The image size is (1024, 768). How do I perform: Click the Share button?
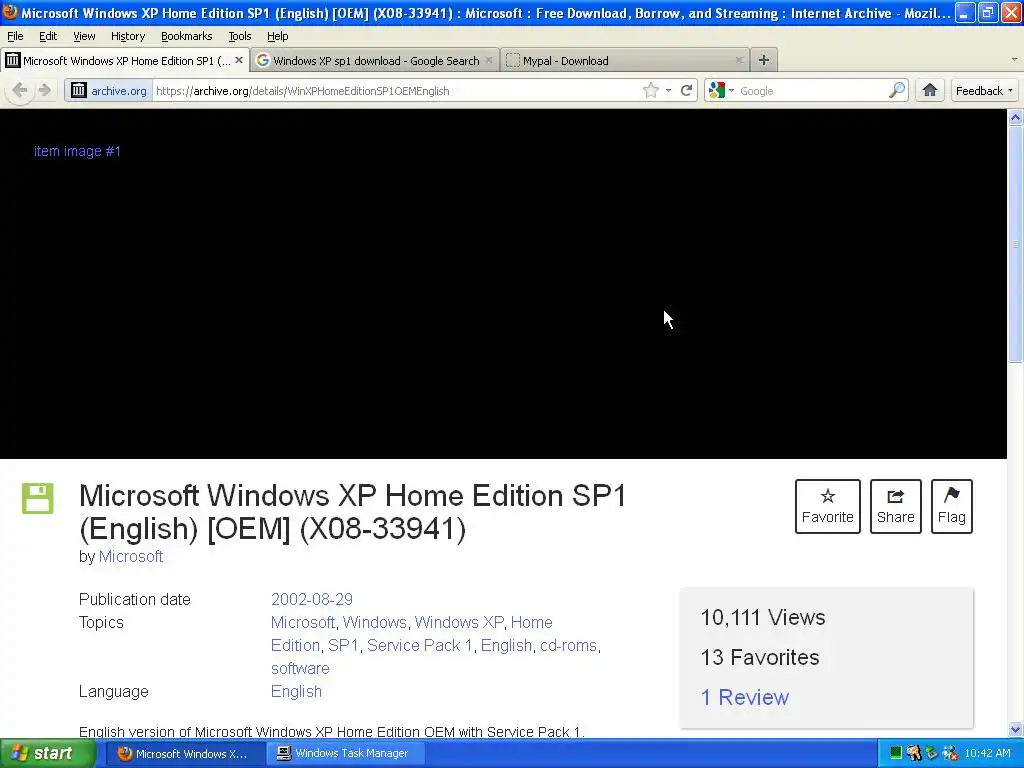895,506
